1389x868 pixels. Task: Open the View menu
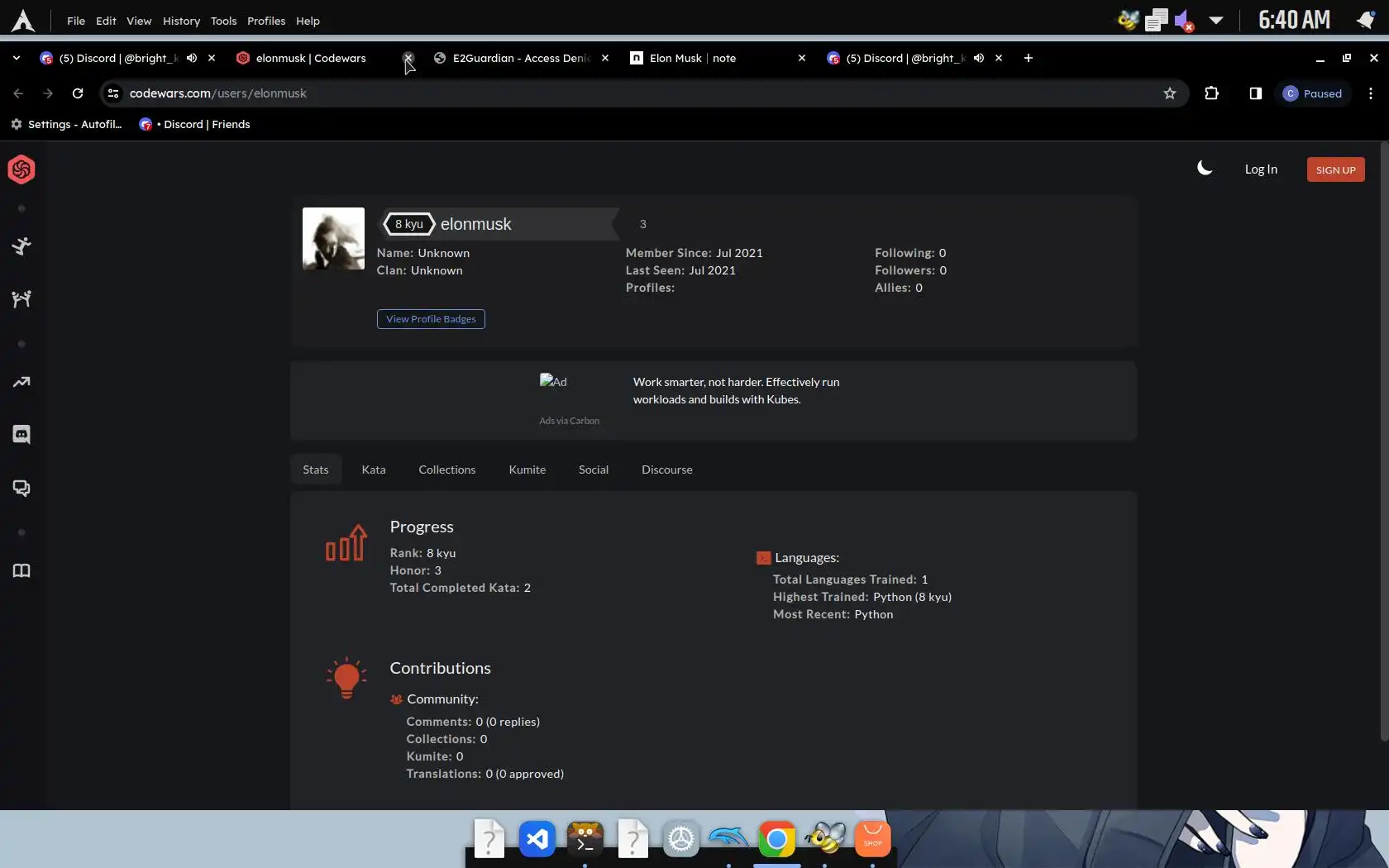pos(139,21)
